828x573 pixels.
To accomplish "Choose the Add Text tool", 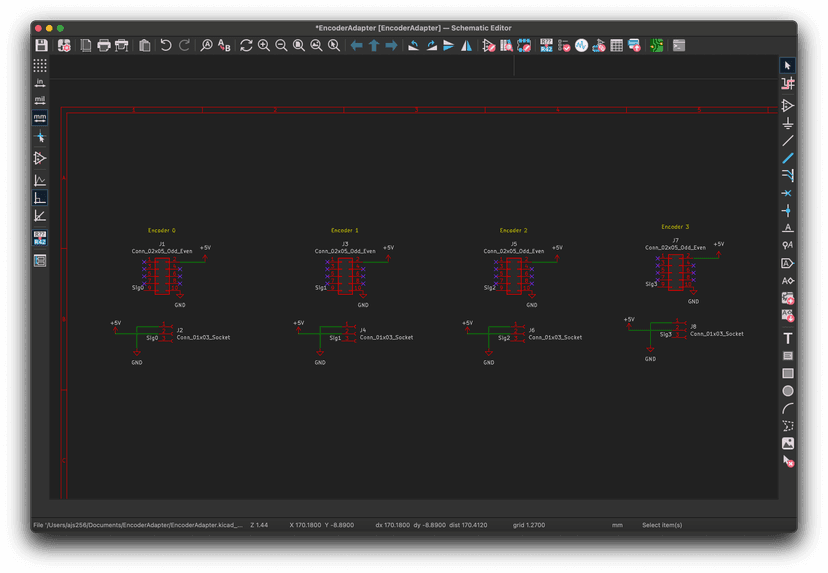I will click(x=788, y=338).
